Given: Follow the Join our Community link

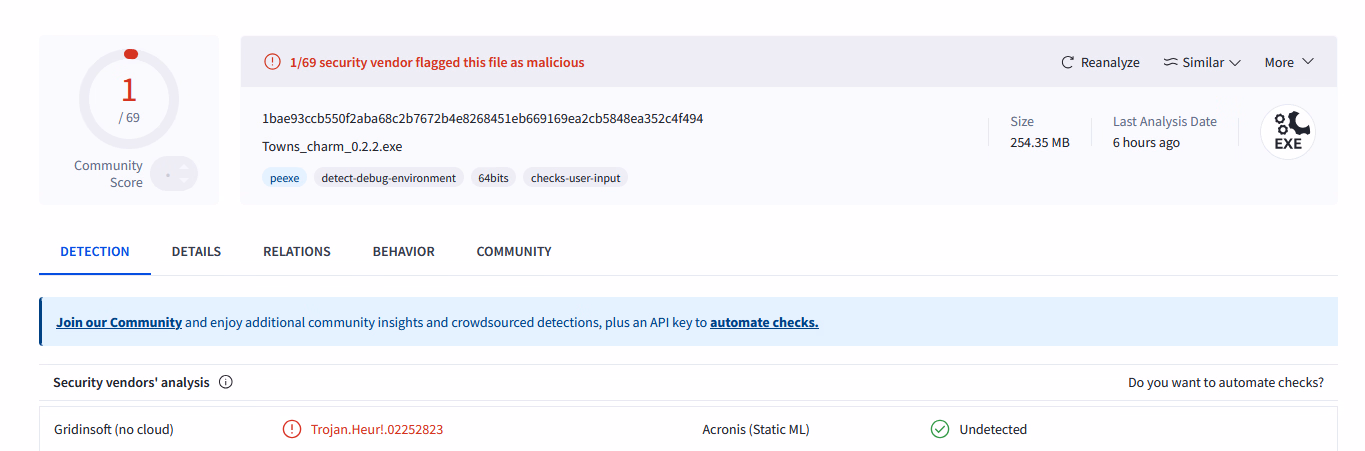Looking at the screenshot, I should coord(119,323).
